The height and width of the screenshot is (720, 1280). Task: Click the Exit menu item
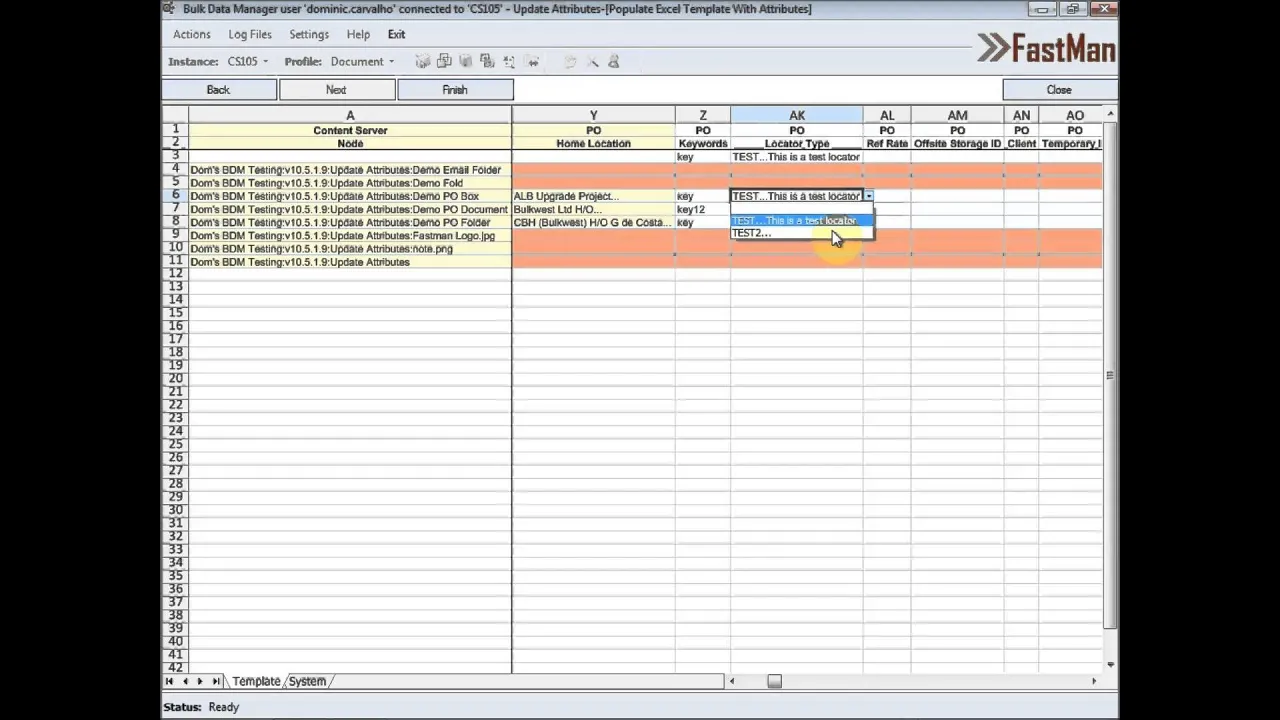tap(396, 34)
